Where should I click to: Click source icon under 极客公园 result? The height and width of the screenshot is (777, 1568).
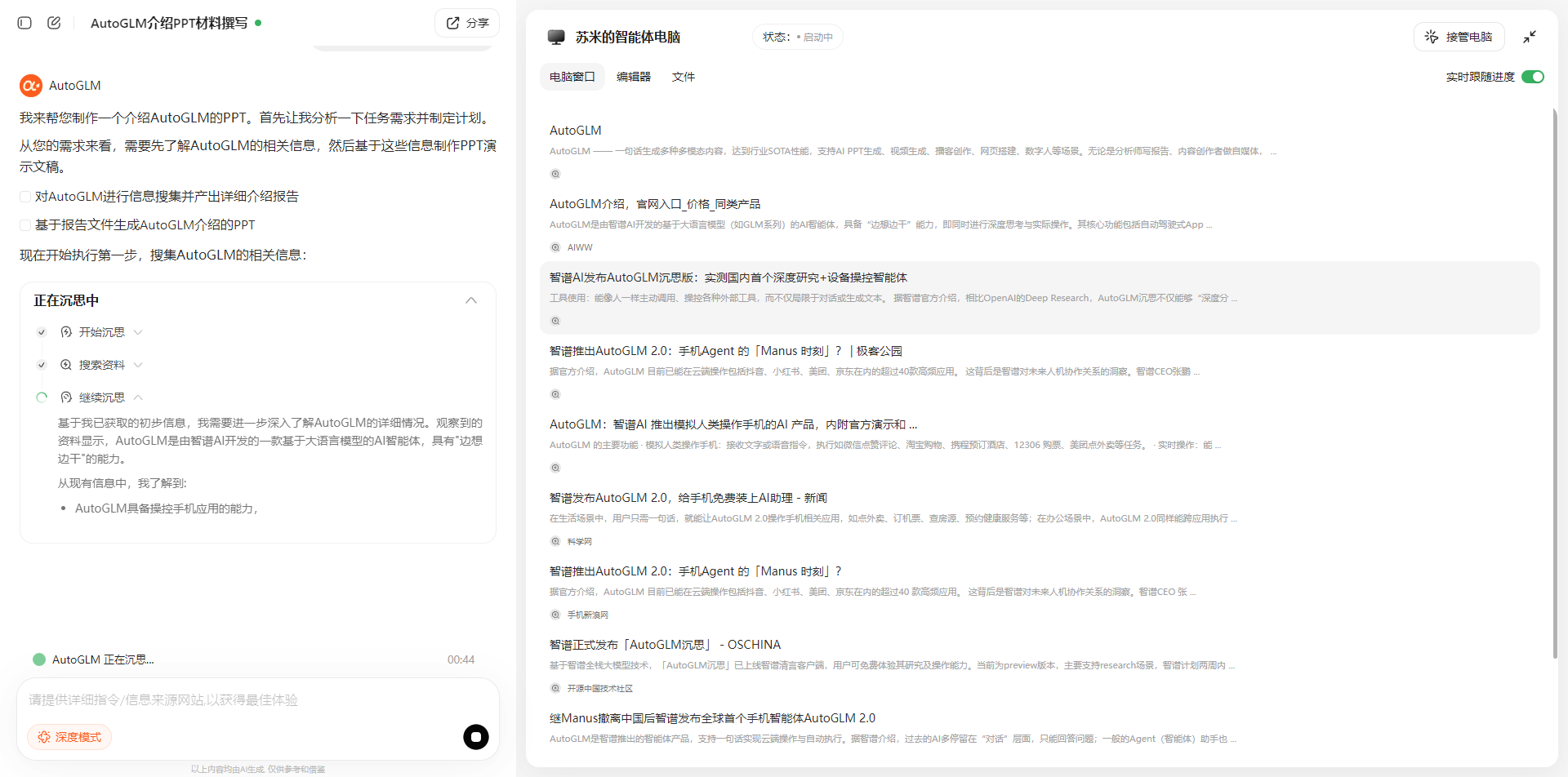tap(555, 394)
